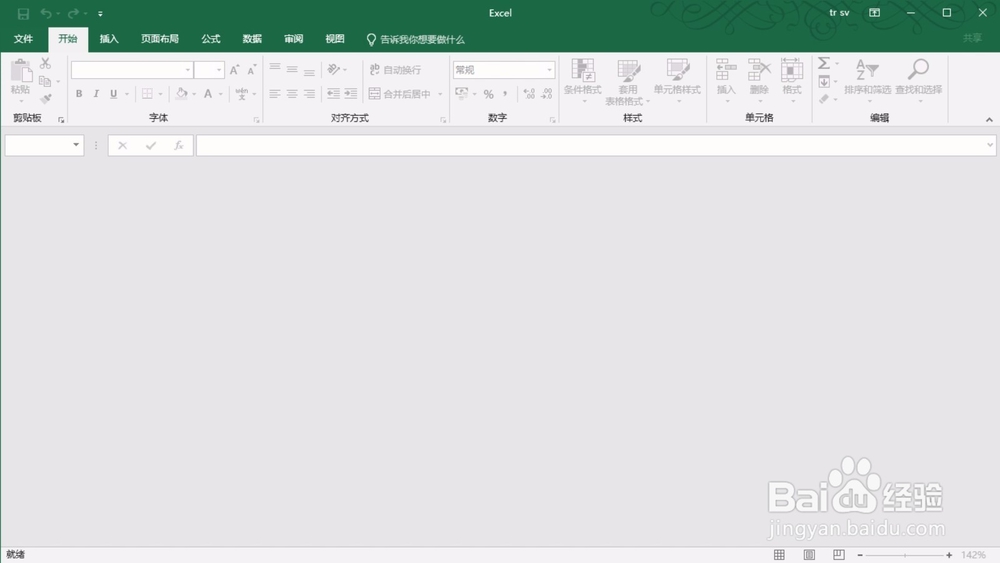Click the Percent Style icon
The image size is (1000, 563).
click(489, 94)
